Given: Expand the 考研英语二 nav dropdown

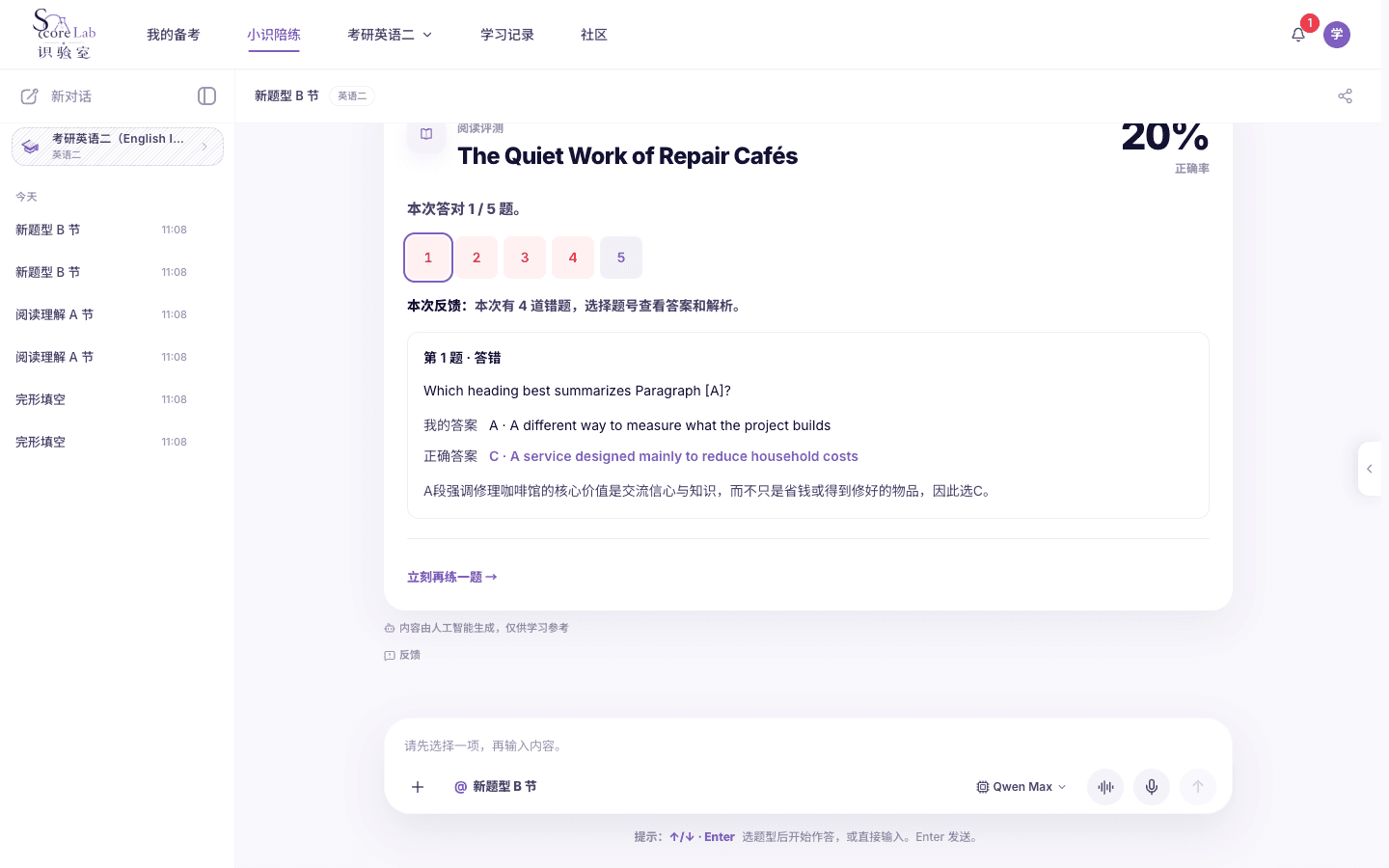Looking at the screenshot, I should [390, 35].
